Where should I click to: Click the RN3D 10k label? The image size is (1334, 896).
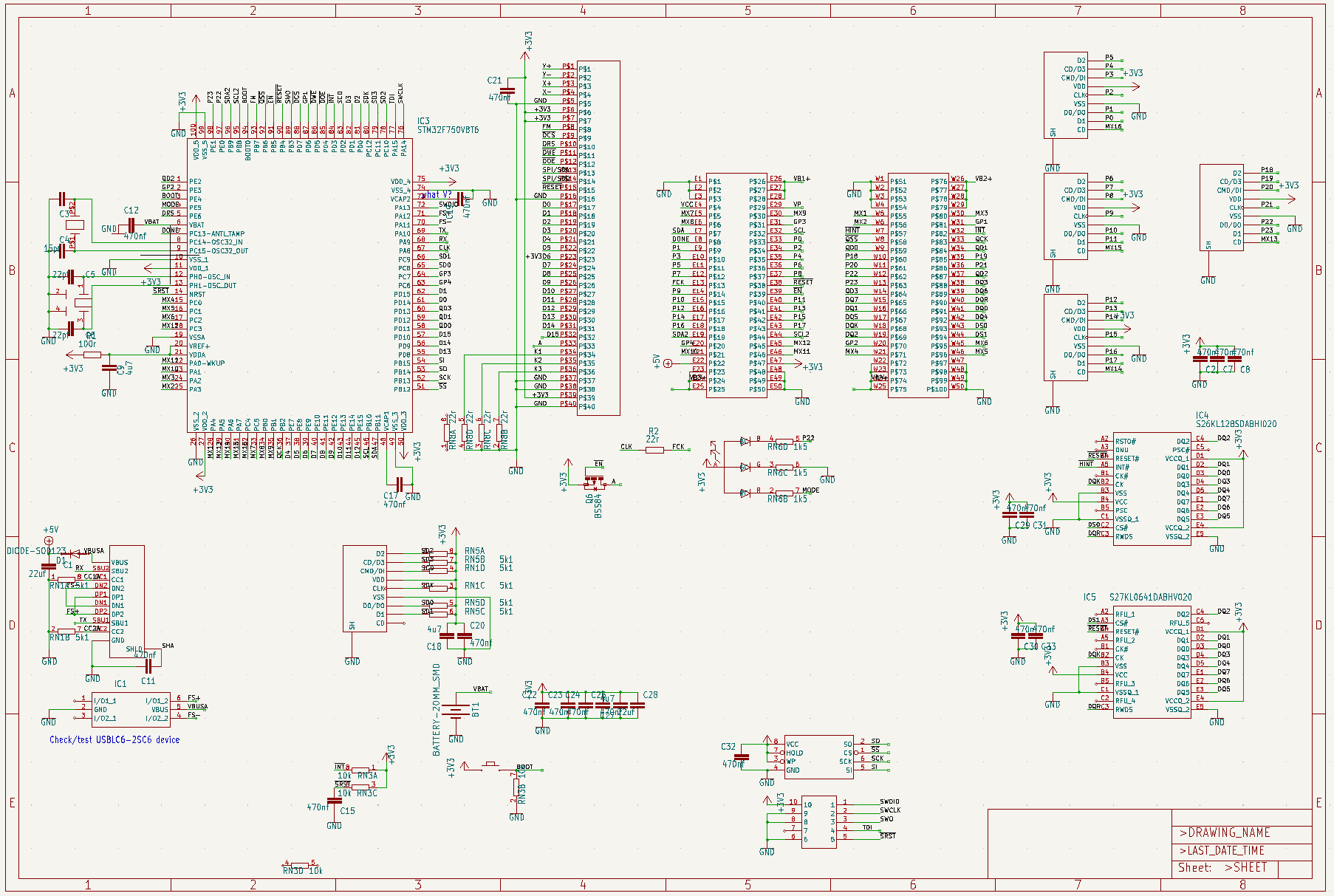[303, 871]
